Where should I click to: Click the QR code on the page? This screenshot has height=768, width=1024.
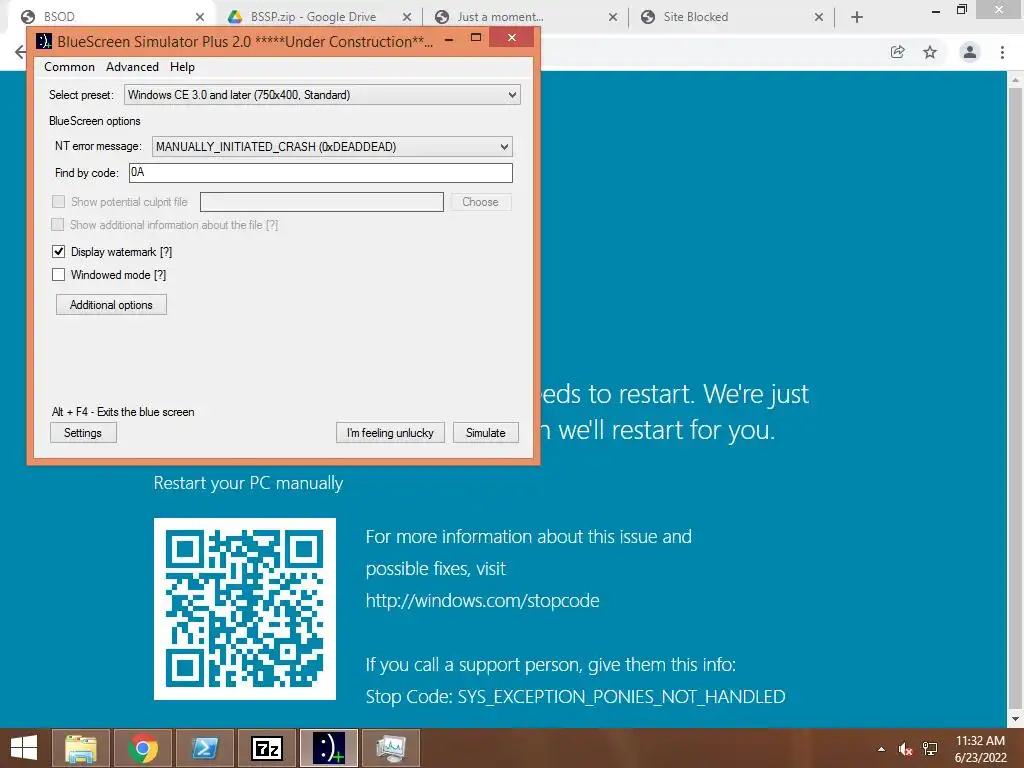(245, 609)
